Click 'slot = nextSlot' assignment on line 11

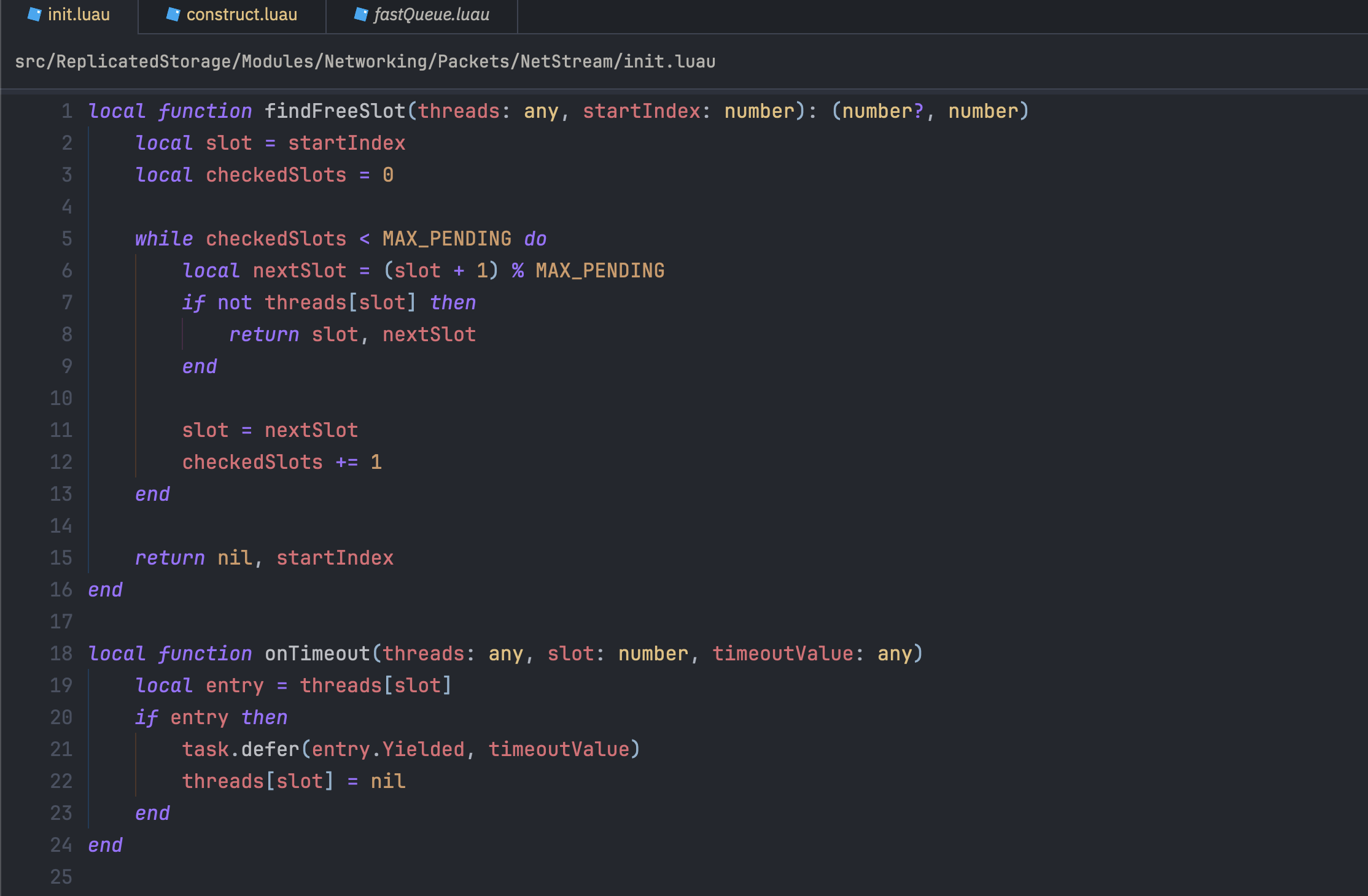tap(270, 430)
